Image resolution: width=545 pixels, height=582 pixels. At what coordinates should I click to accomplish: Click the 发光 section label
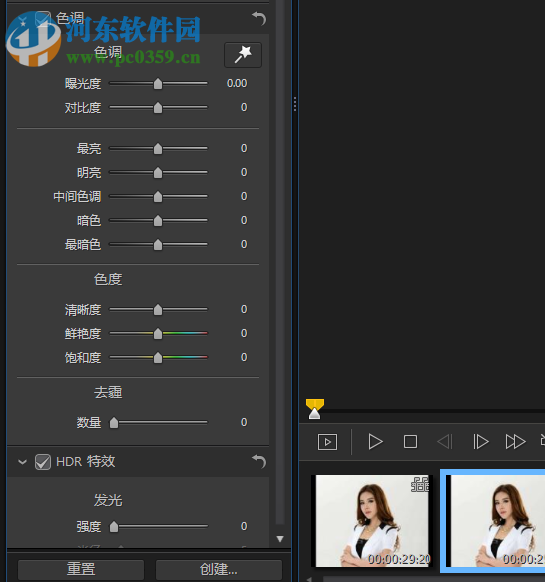[x=108, y=500]
